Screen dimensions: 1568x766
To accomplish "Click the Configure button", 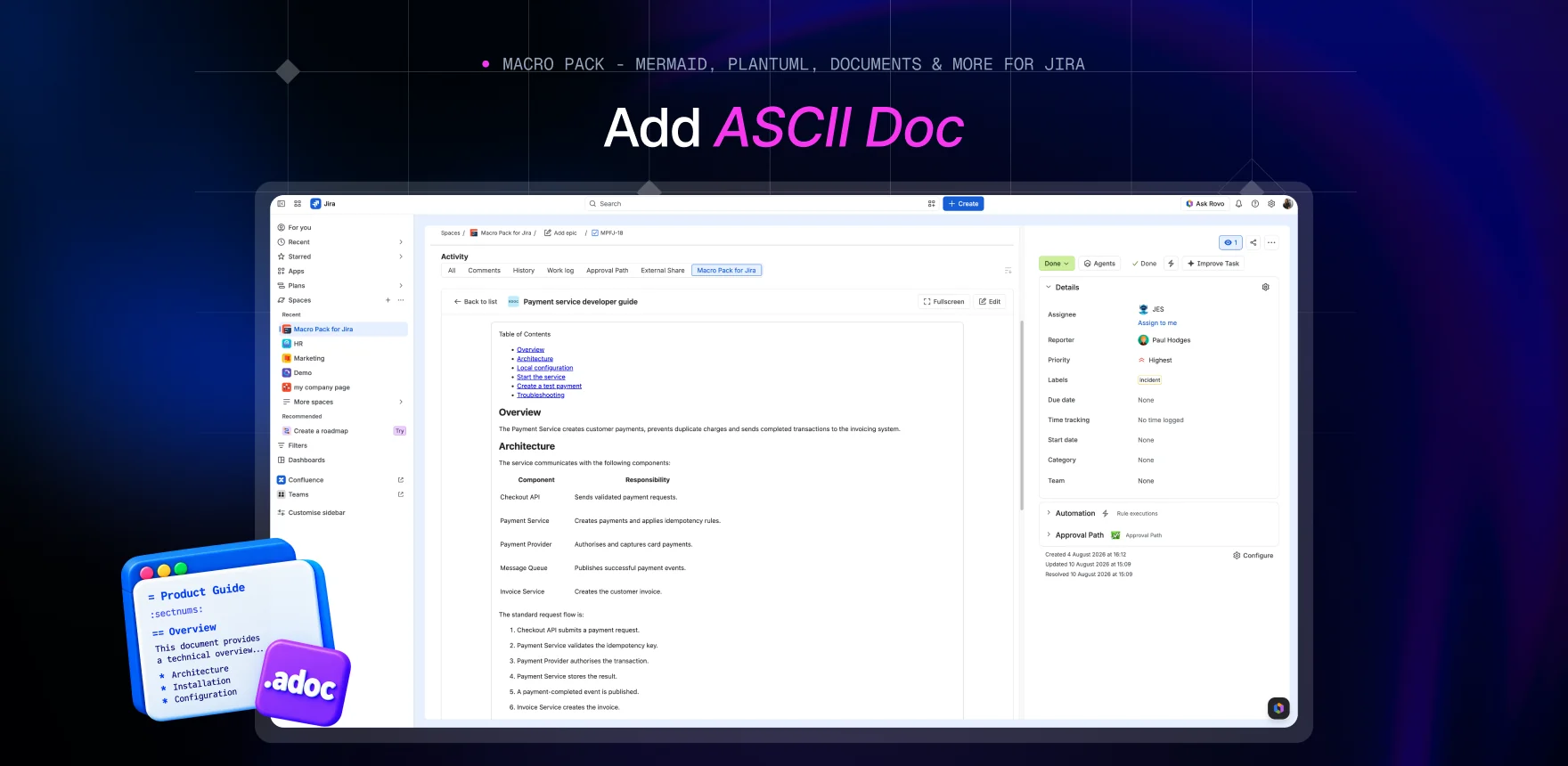I will pos(1253,556).
